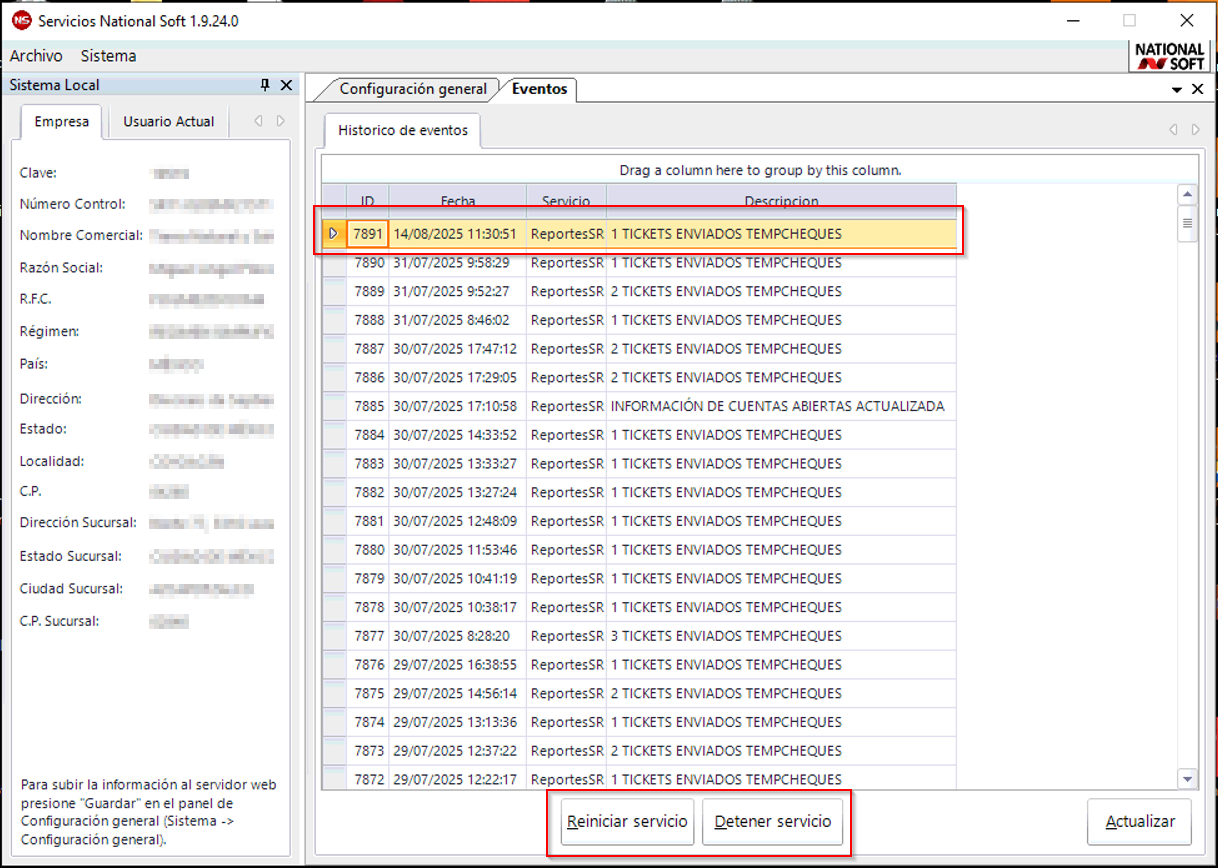Navigate left in Sistema Local tabs
Viewport: 1218px width, 868px height.
[x=258, y=121]
